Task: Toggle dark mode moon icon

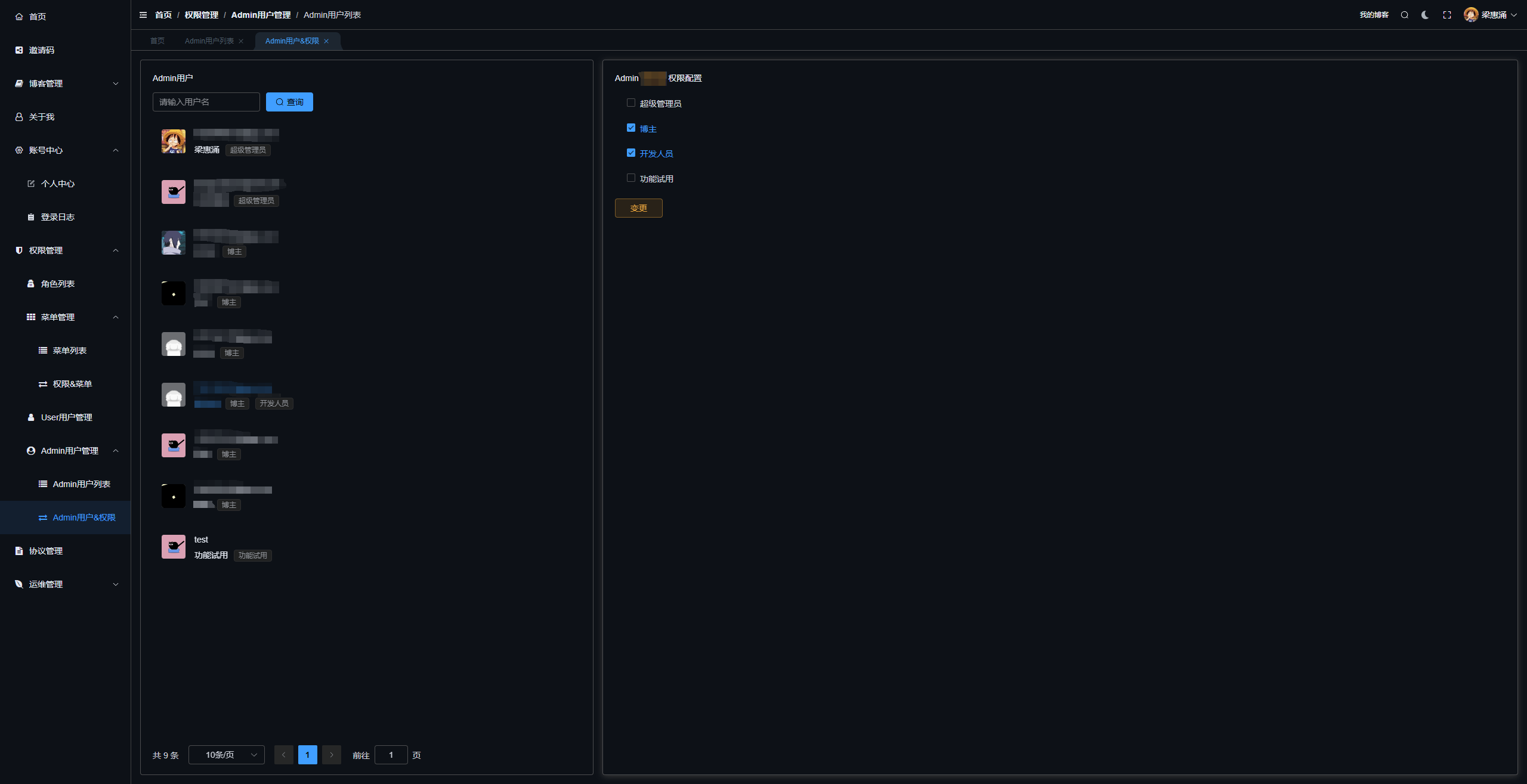Action: (1425, 15)
